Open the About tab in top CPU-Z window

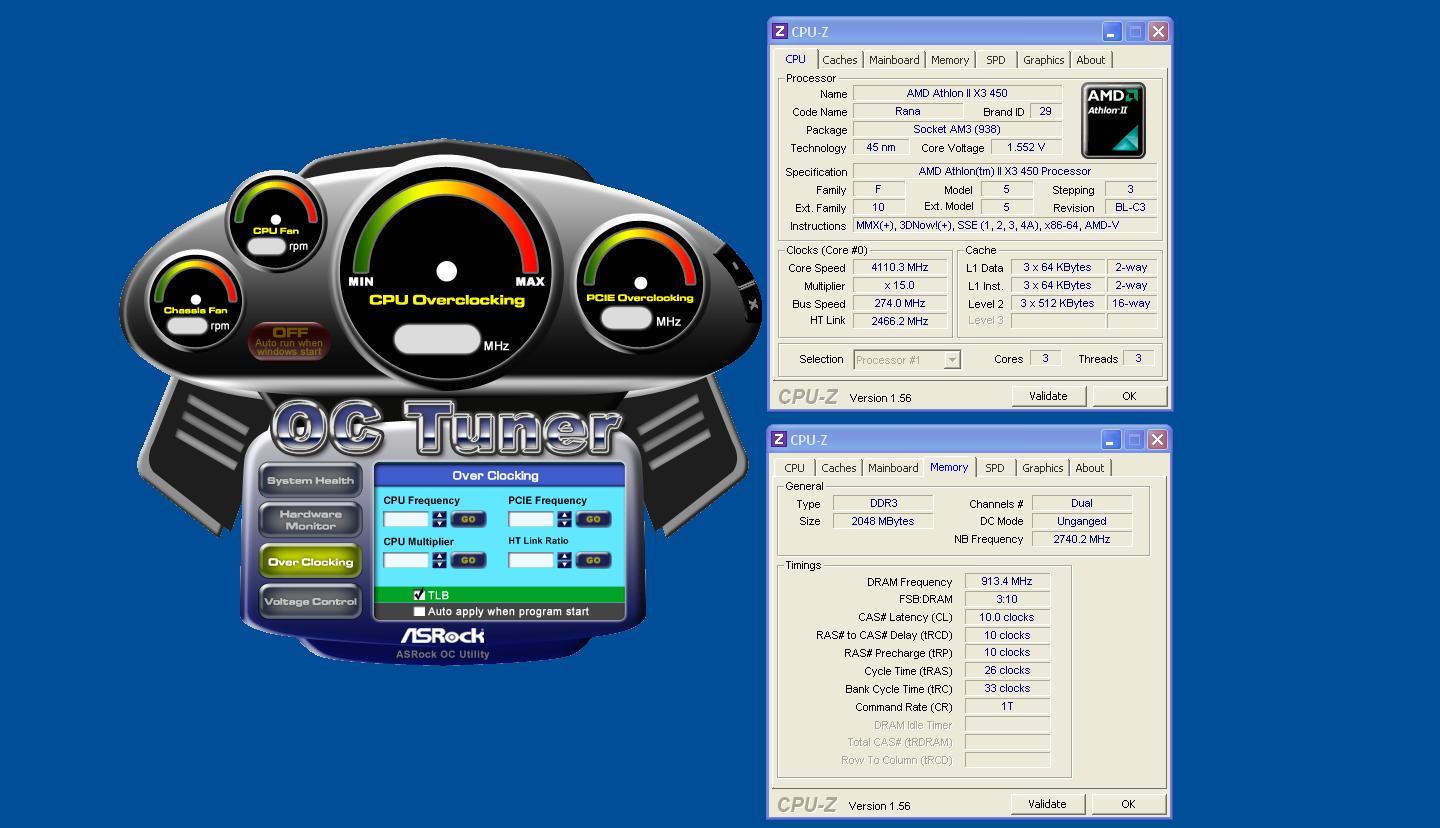pyautogui.click(x=1091, y=60)
